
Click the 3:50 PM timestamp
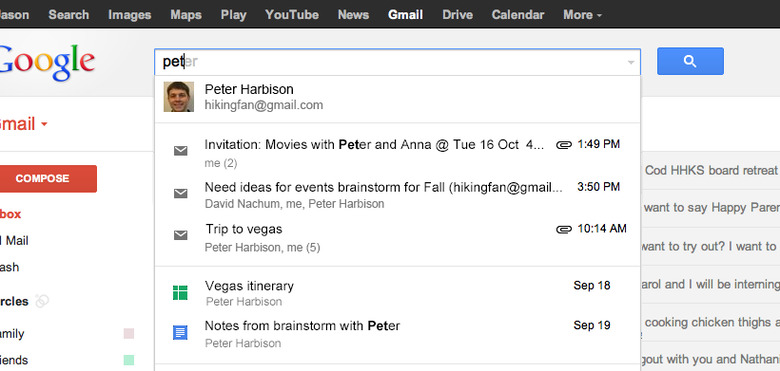[598, 187]
